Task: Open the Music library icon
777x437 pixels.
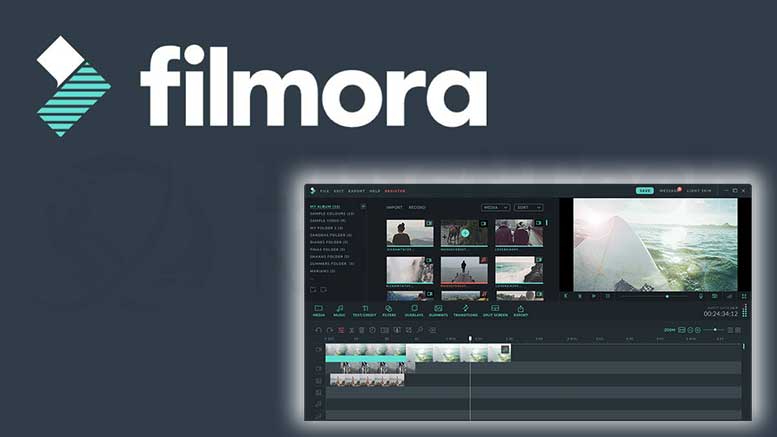Action: coord(340,310)
